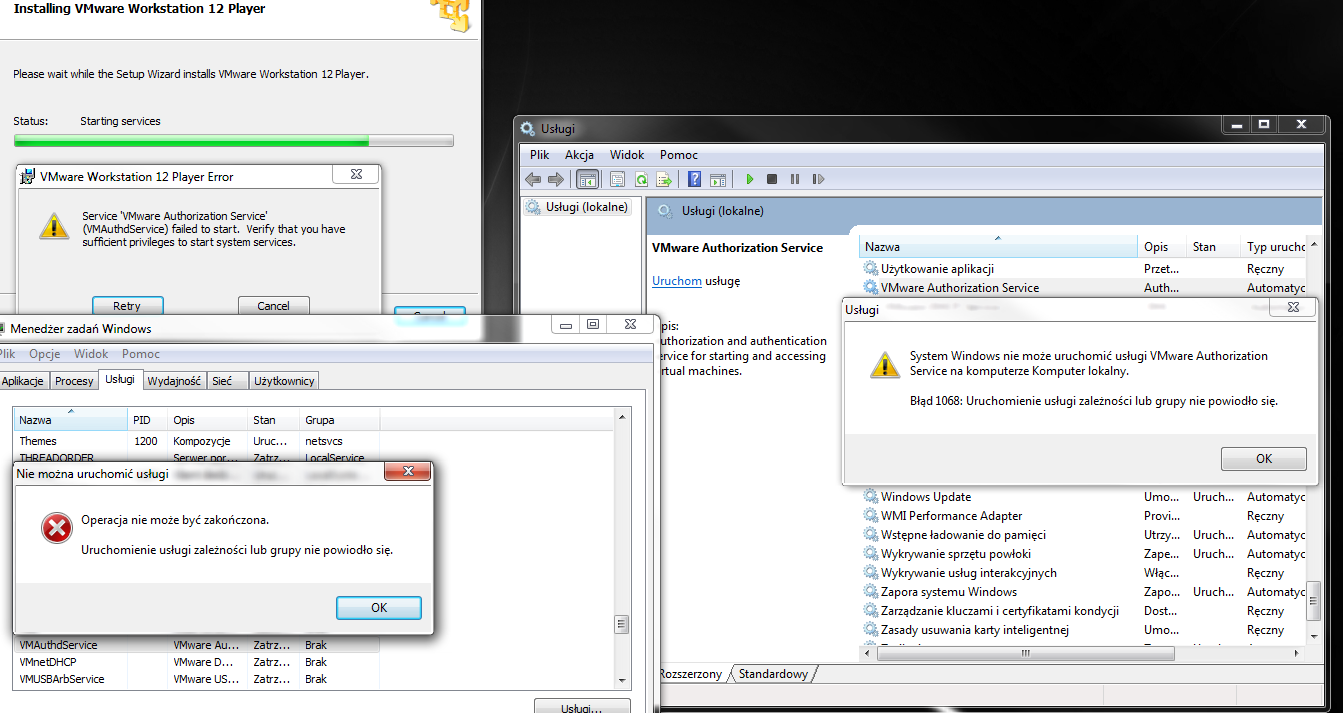
Task: Open Opcje menu in Task Manager
Action: tap(45, 354)
